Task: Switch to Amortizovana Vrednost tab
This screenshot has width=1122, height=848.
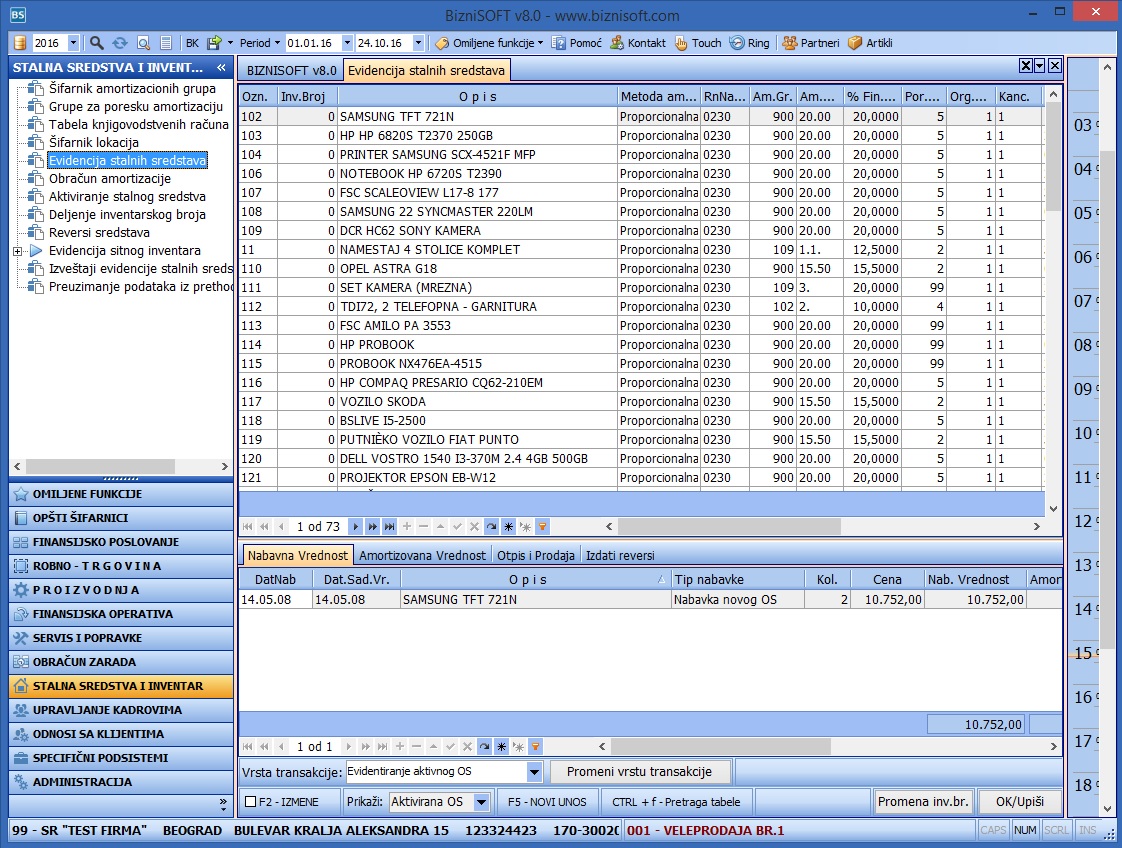Action: click(422, 555)
